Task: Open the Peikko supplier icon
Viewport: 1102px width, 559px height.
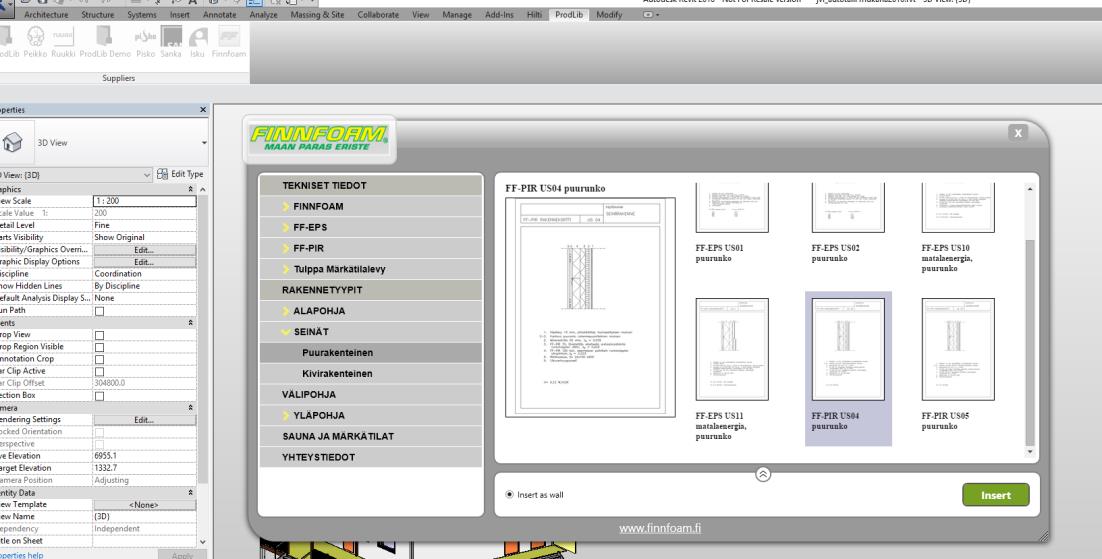Action: (x=35, y=41)
